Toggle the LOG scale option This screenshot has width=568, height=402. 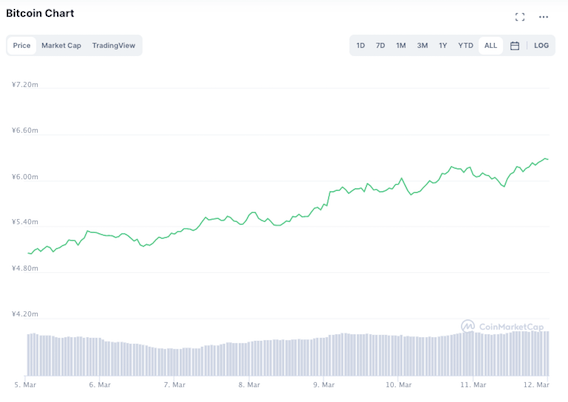(x=541, y=46)
